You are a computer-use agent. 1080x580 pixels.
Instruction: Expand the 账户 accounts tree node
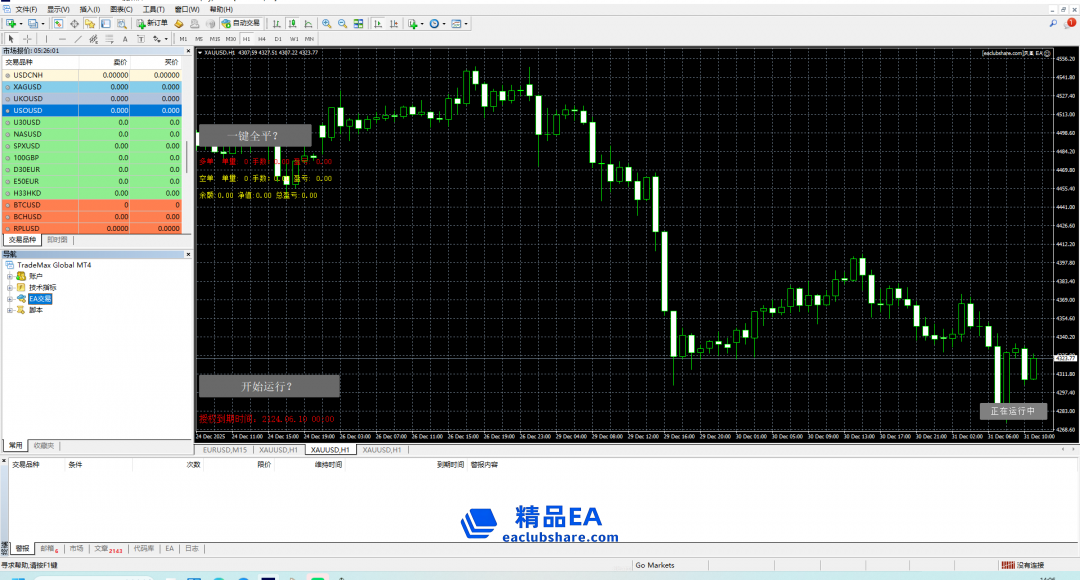pos(9,276)
